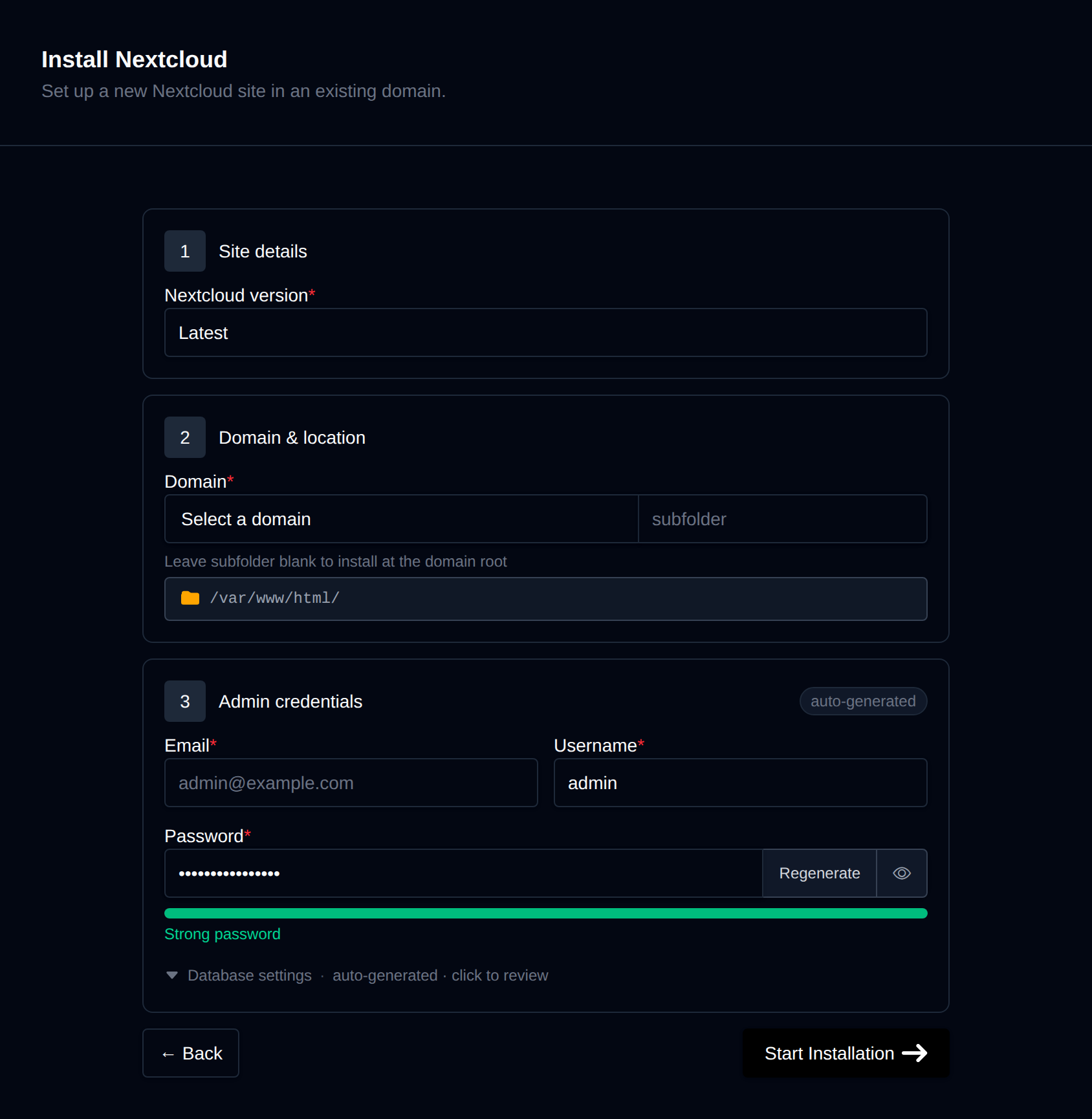Click the Password input field
Screen dimensions: 1092x1119
pyautogui.click(x=463, y=873)
